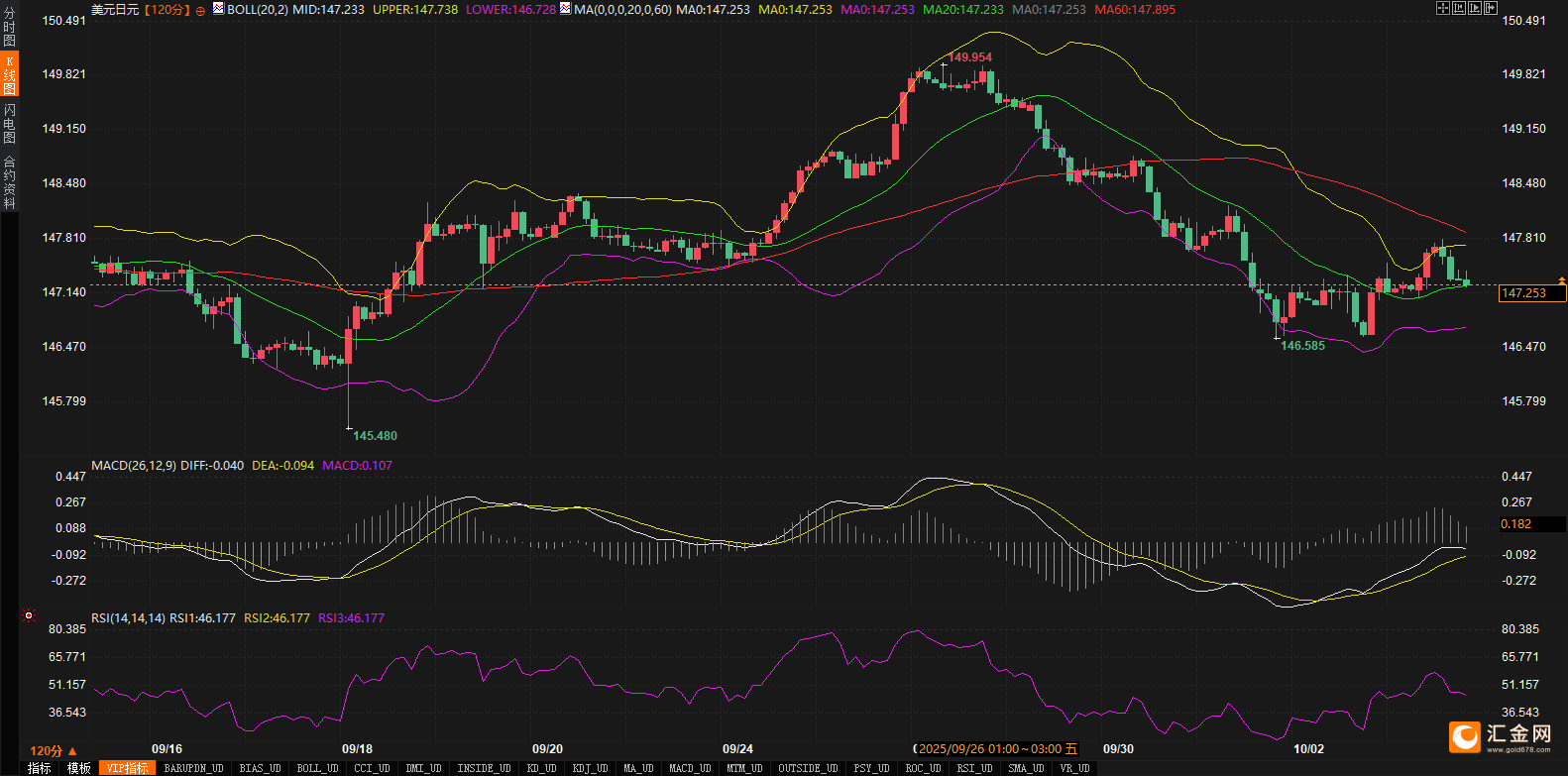Select the 指标 tab at bottom
The image size is (1568, 776).
tap(40, 768)
